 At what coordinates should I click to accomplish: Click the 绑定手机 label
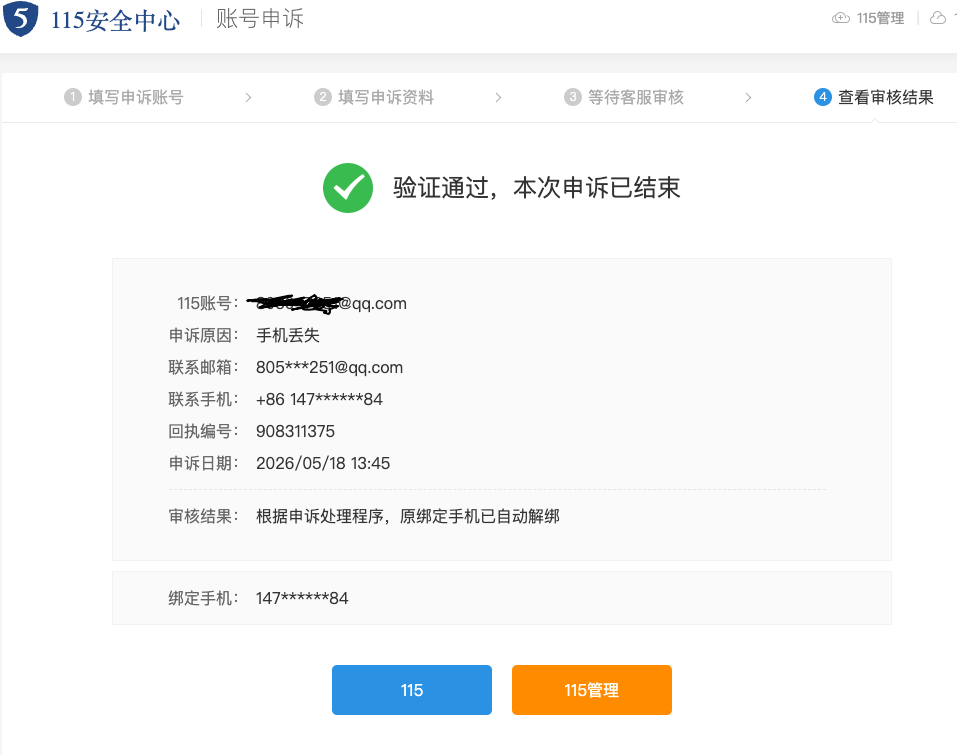204,598
